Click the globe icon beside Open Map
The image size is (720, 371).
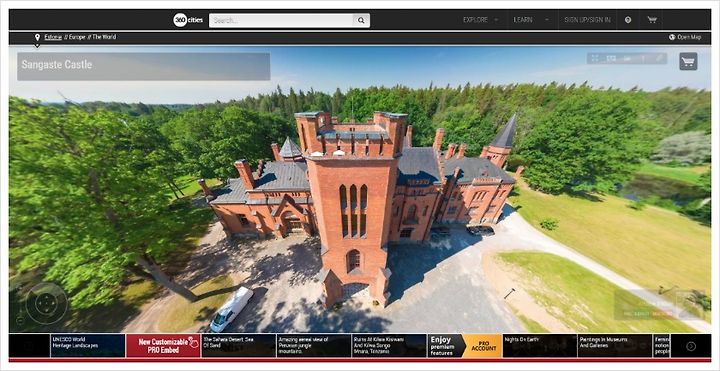coord(672,37)
